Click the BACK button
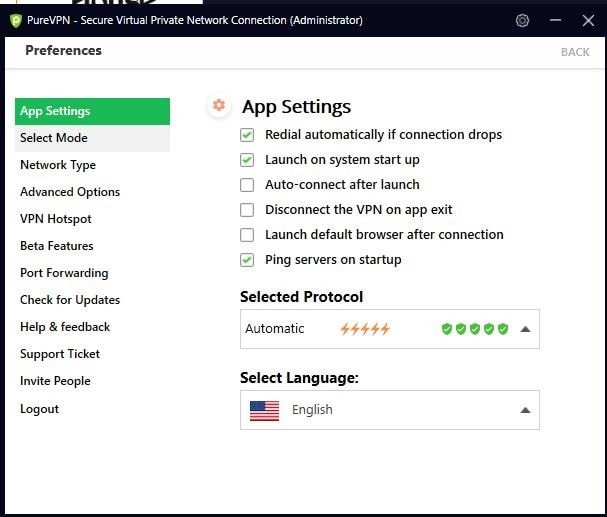The height and width of the screenshot is (517, 607). click(575, 52)
